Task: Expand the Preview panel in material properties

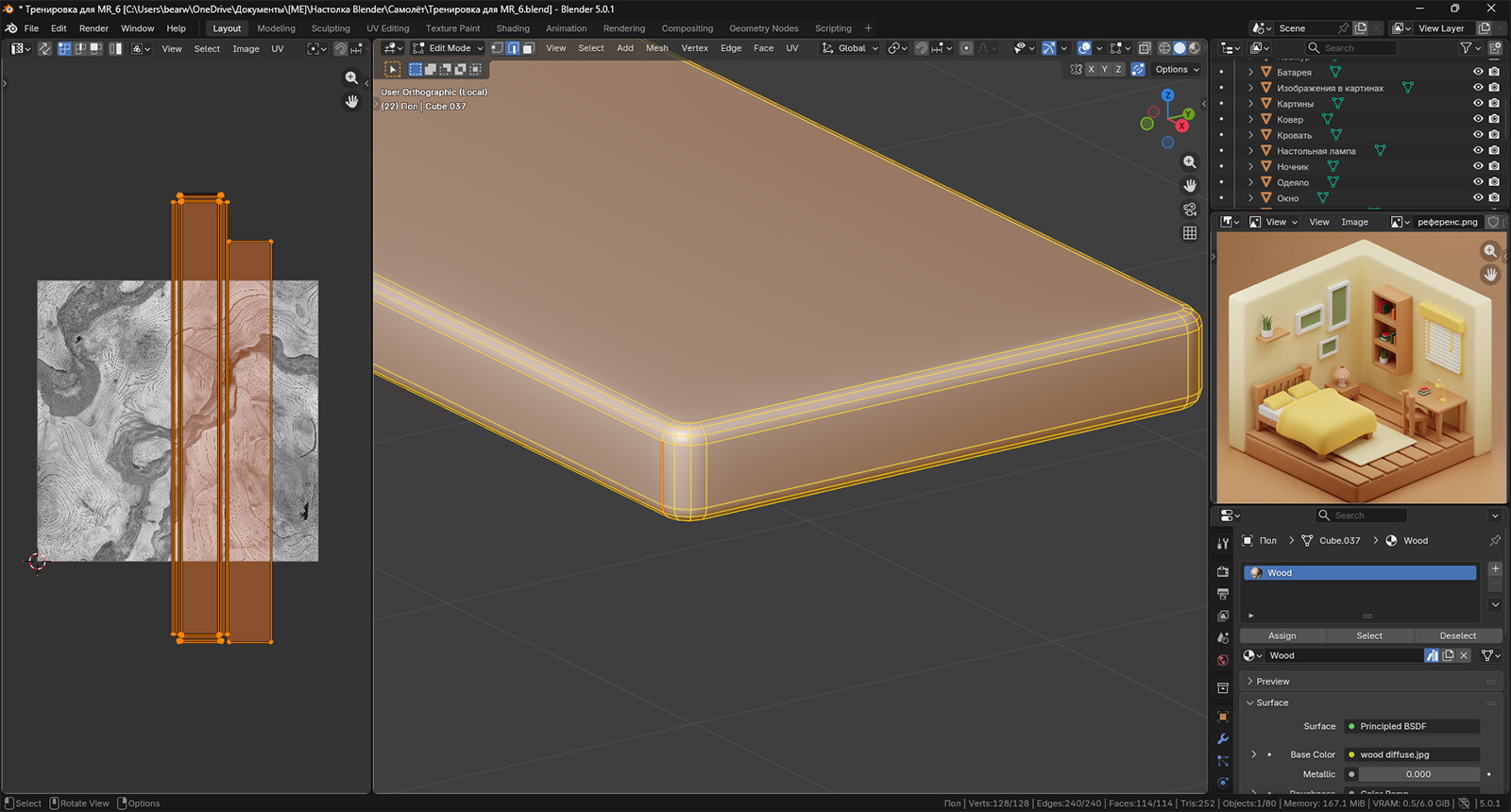Action: click(1272, 682)
